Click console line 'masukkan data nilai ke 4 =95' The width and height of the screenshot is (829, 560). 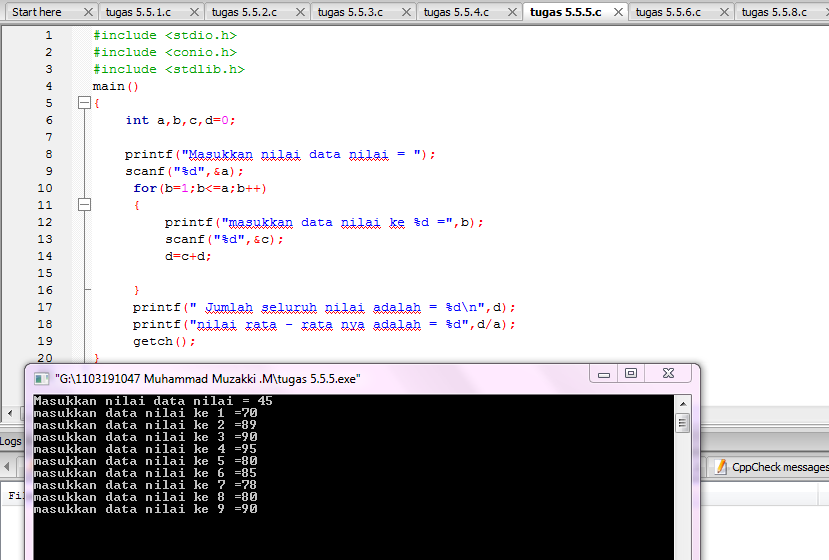(x=145, y=449)
